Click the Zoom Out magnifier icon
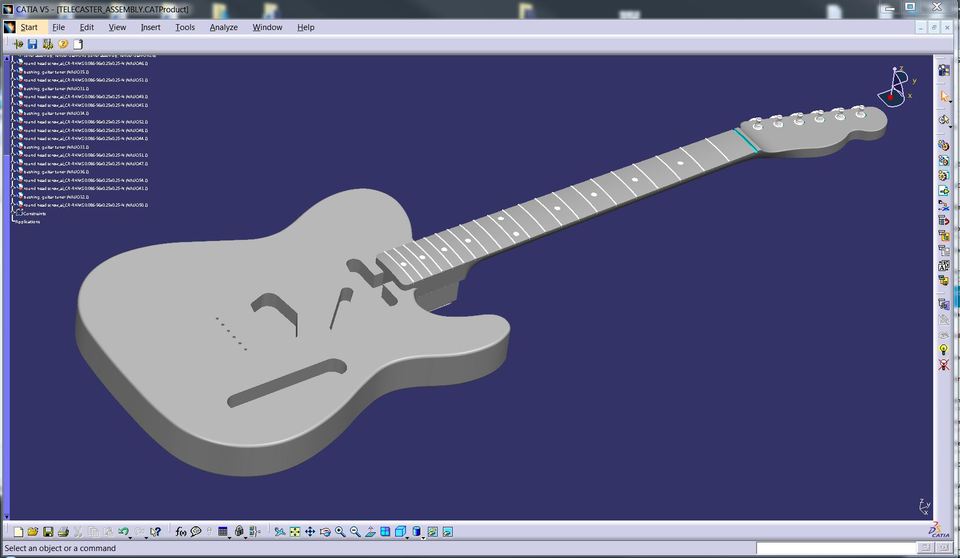Image resolution: width=960 pixels, height=558 pixels. click(x=355, y=532)
